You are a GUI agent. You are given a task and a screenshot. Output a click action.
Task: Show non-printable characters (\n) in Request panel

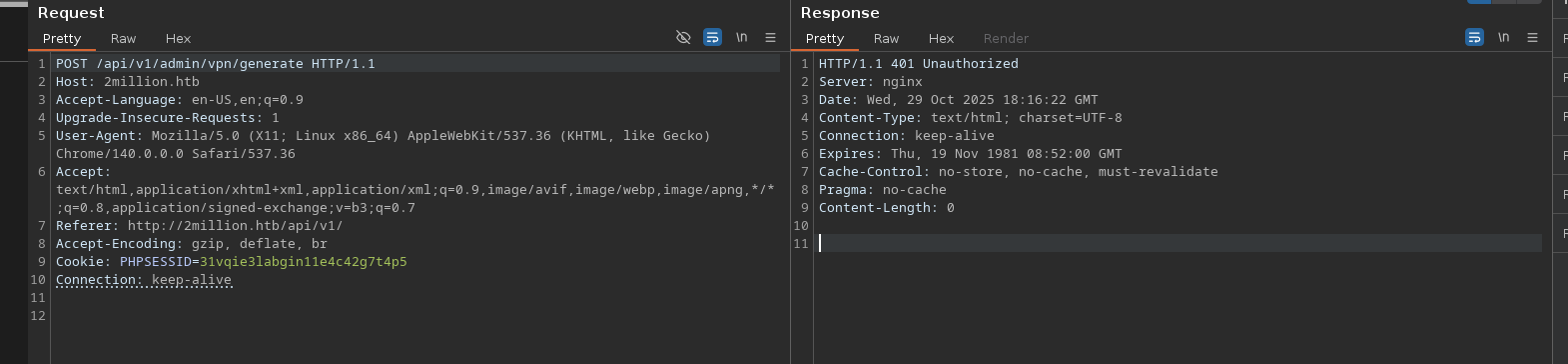pyautogui.click(x=742, y=37)
